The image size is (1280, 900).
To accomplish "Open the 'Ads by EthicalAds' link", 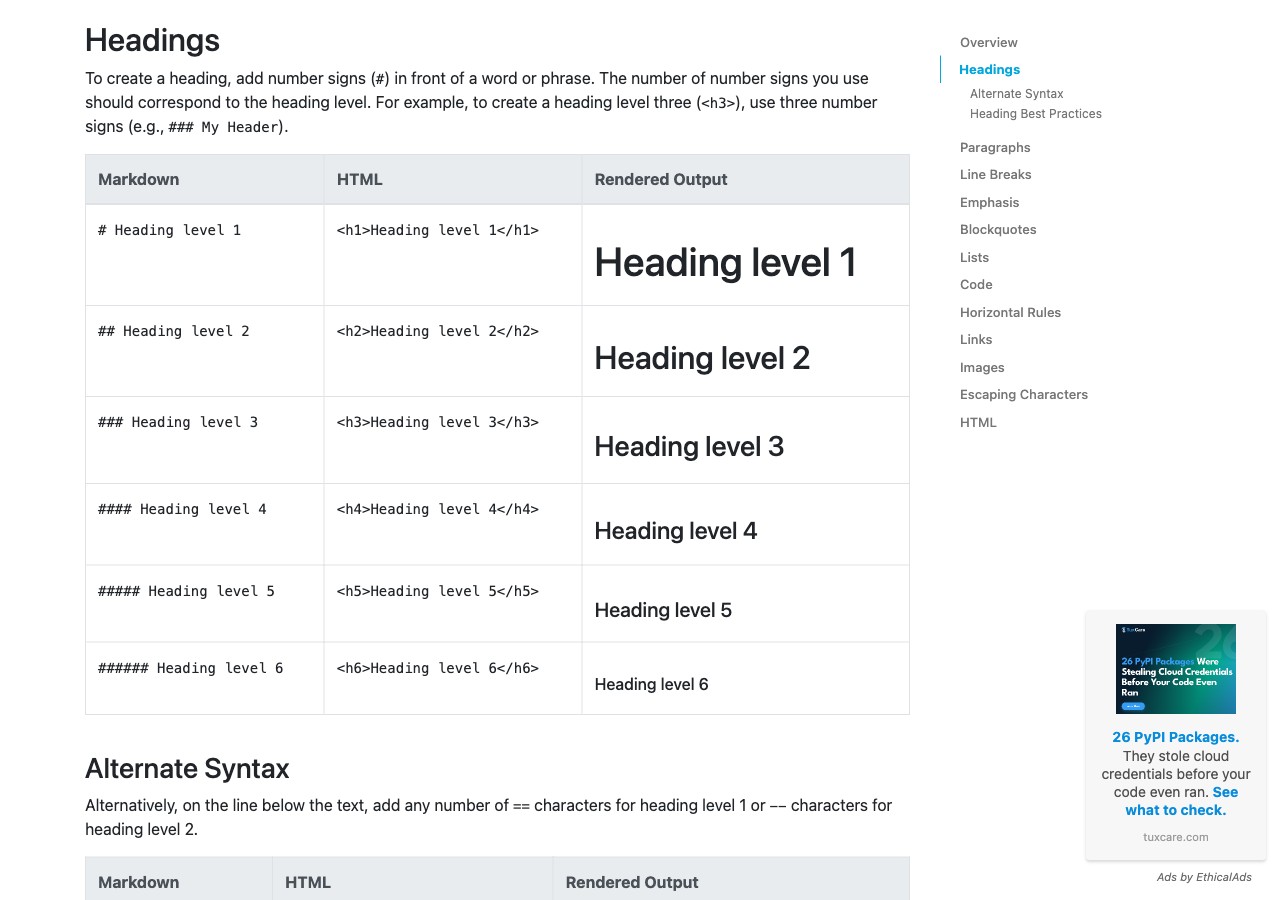I will click(1204, 877).
